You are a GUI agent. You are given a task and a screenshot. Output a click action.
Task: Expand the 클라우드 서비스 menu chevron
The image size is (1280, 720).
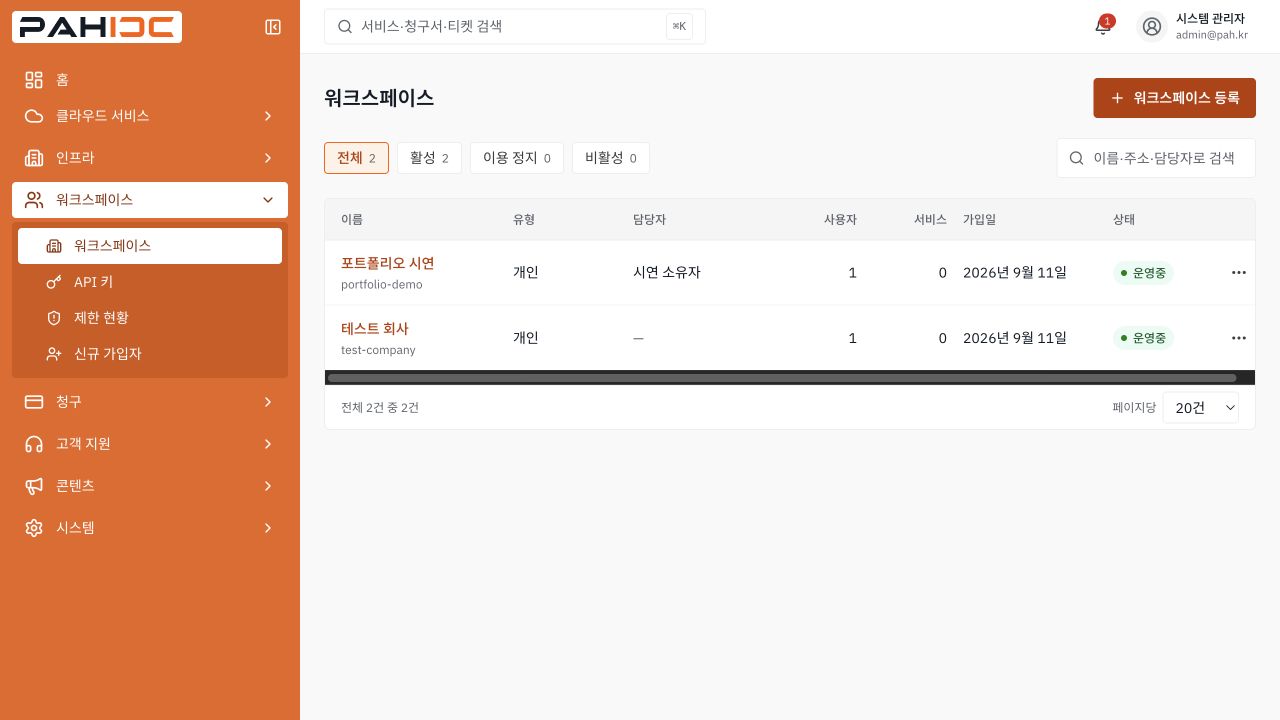pos(268,116)
